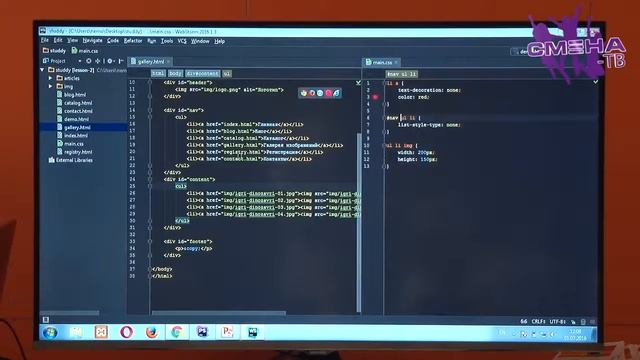
Task: Open File Explorer from taskbar
Action: (x=76, y=332)
